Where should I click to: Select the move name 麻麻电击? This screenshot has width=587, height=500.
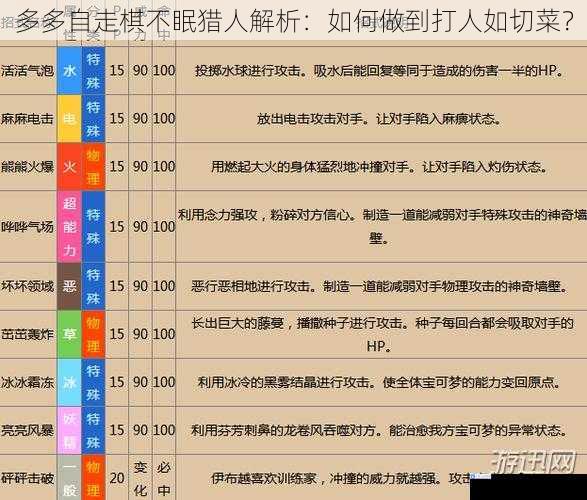[27, 119]
